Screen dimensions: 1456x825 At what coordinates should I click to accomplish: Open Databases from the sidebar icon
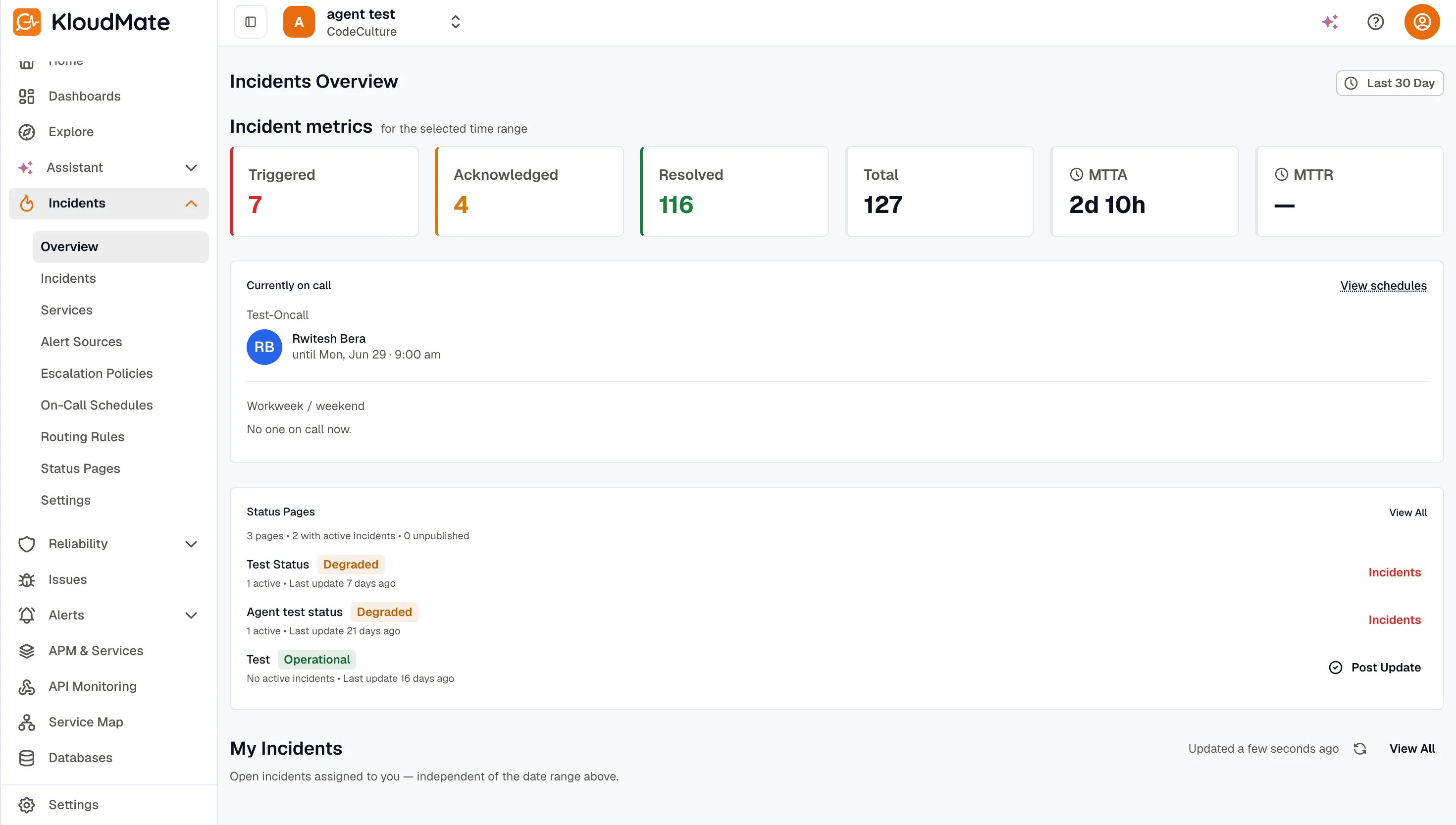[27, 758]
